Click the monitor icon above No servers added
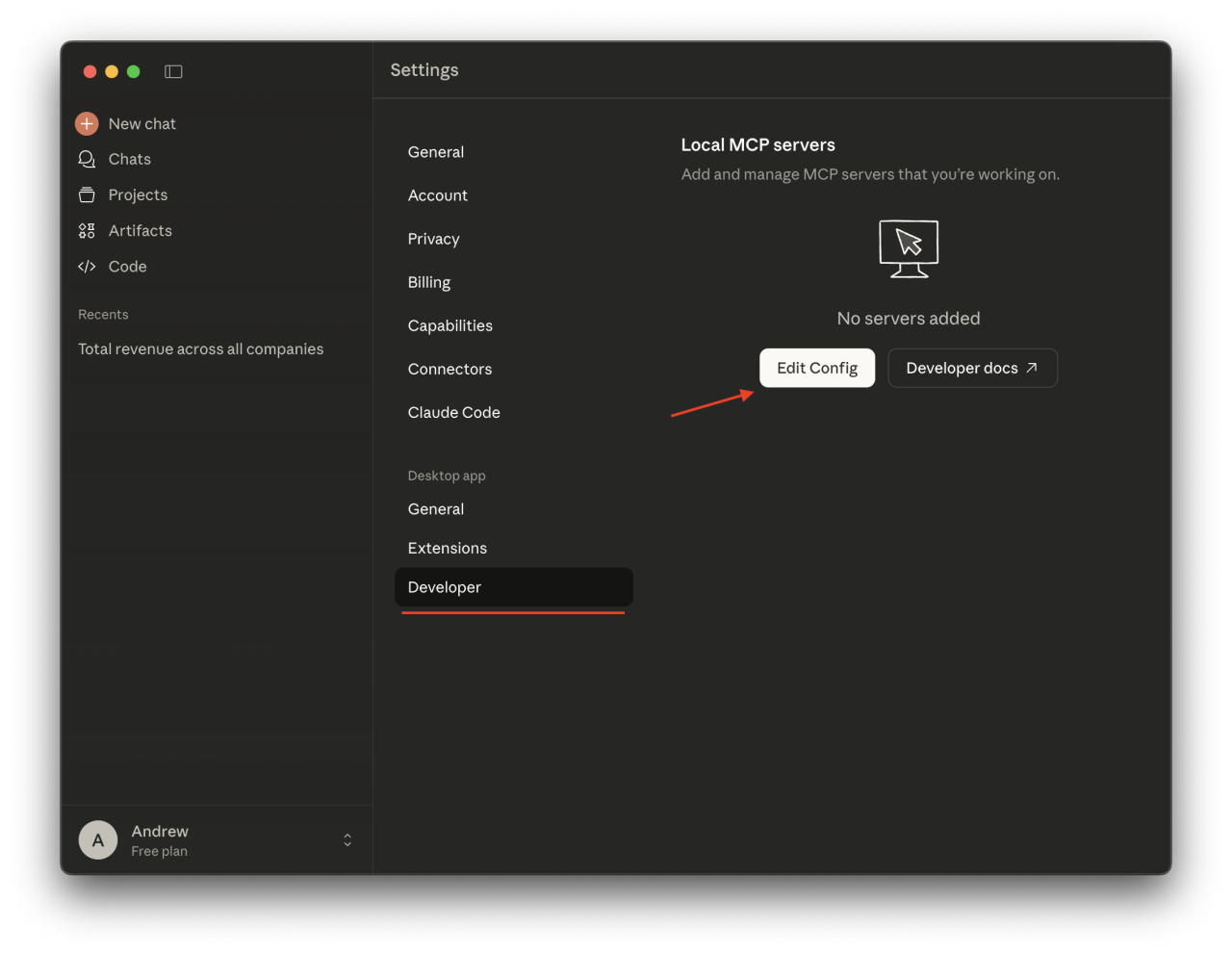This screenshot has width=1232, height=955. coord(909,247)
